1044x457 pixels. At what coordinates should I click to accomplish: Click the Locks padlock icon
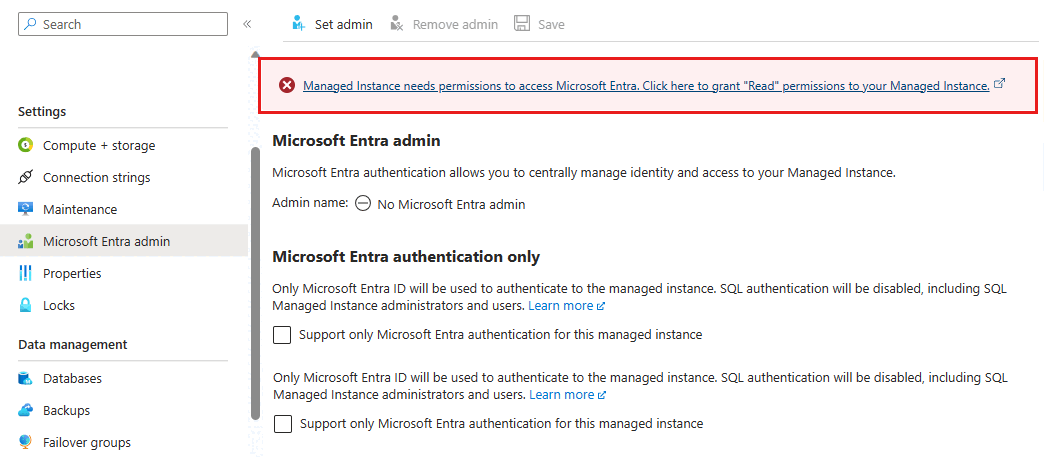tap(26, 305)
